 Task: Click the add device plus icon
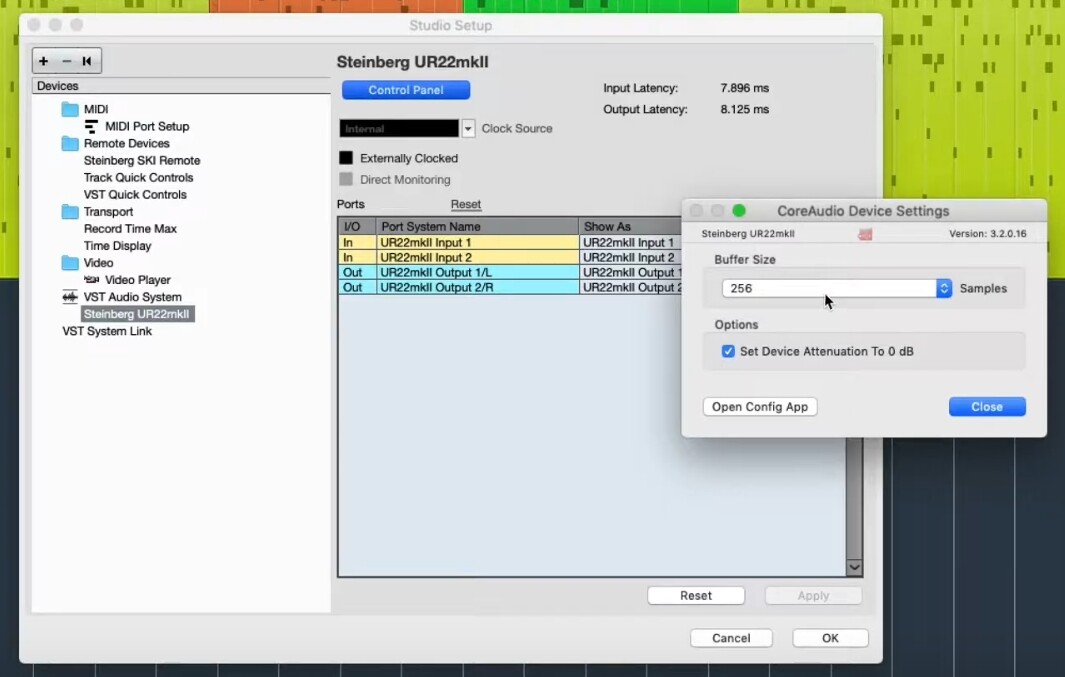(x=43, y=61)
